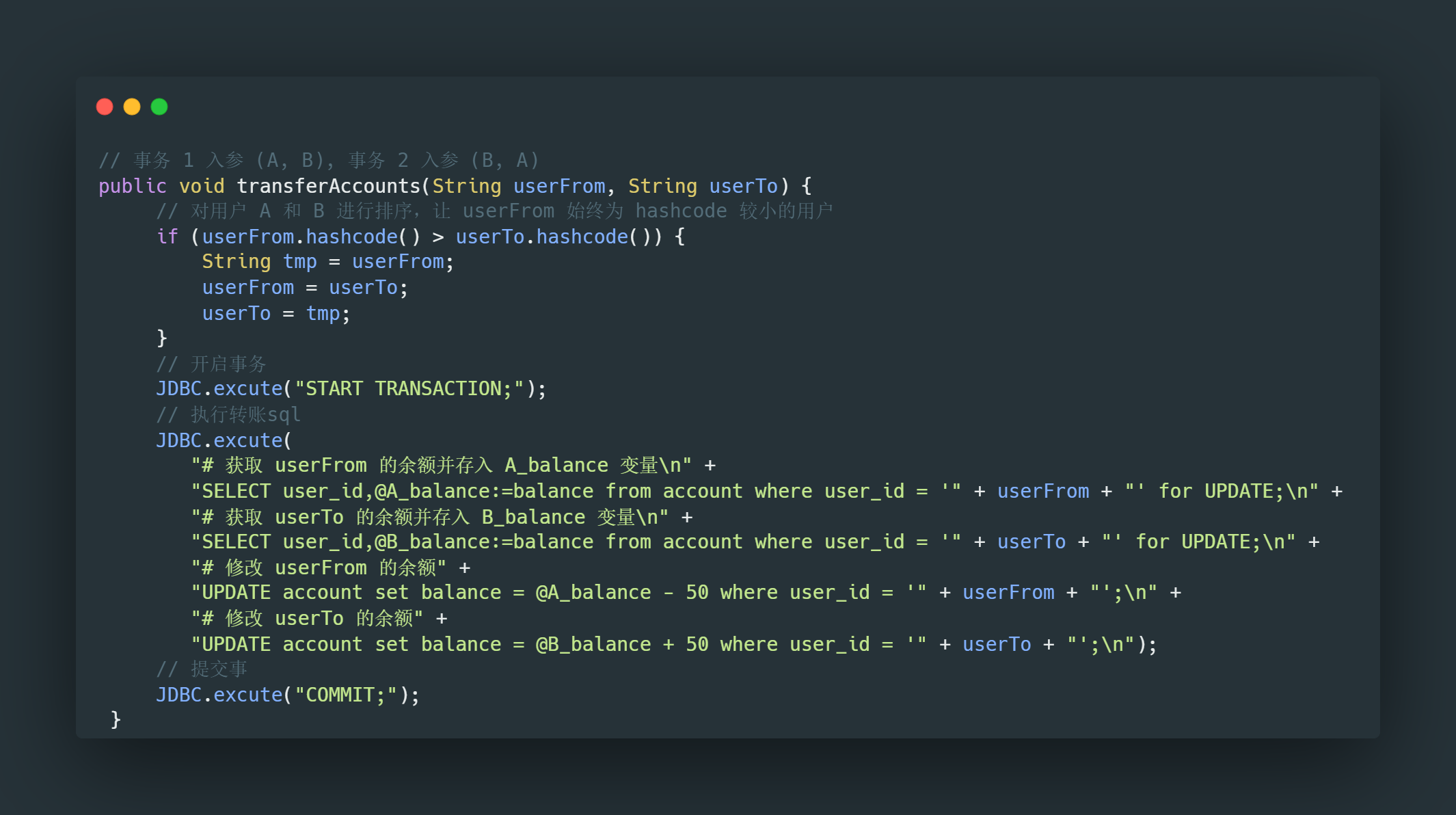Click the 'userFrom' parameter in the method signature
This screenshot has height=815, width=1456.
pyautogui.click(x=559, y=186)
